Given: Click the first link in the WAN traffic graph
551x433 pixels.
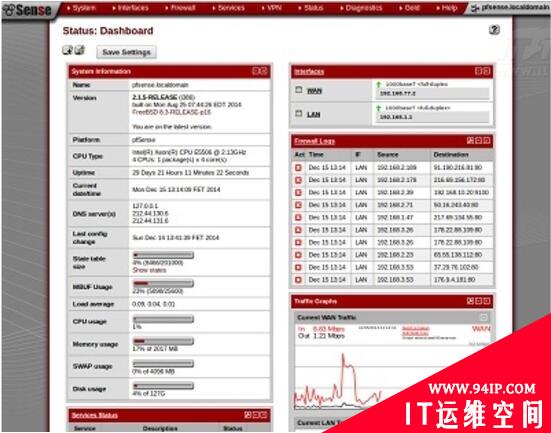Looking at the screenshot, I should click(x=416, y=328).
